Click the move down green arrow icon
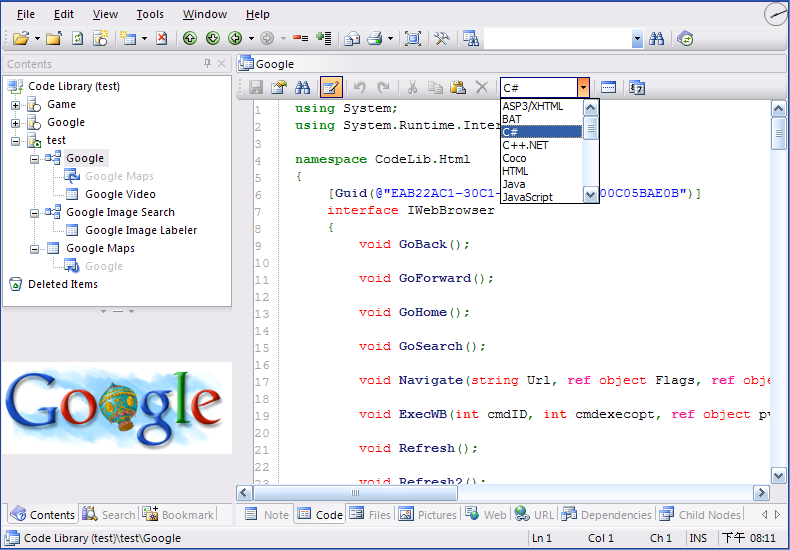The height and width of the screenshot is (550, 790). [x=213, y=38]
